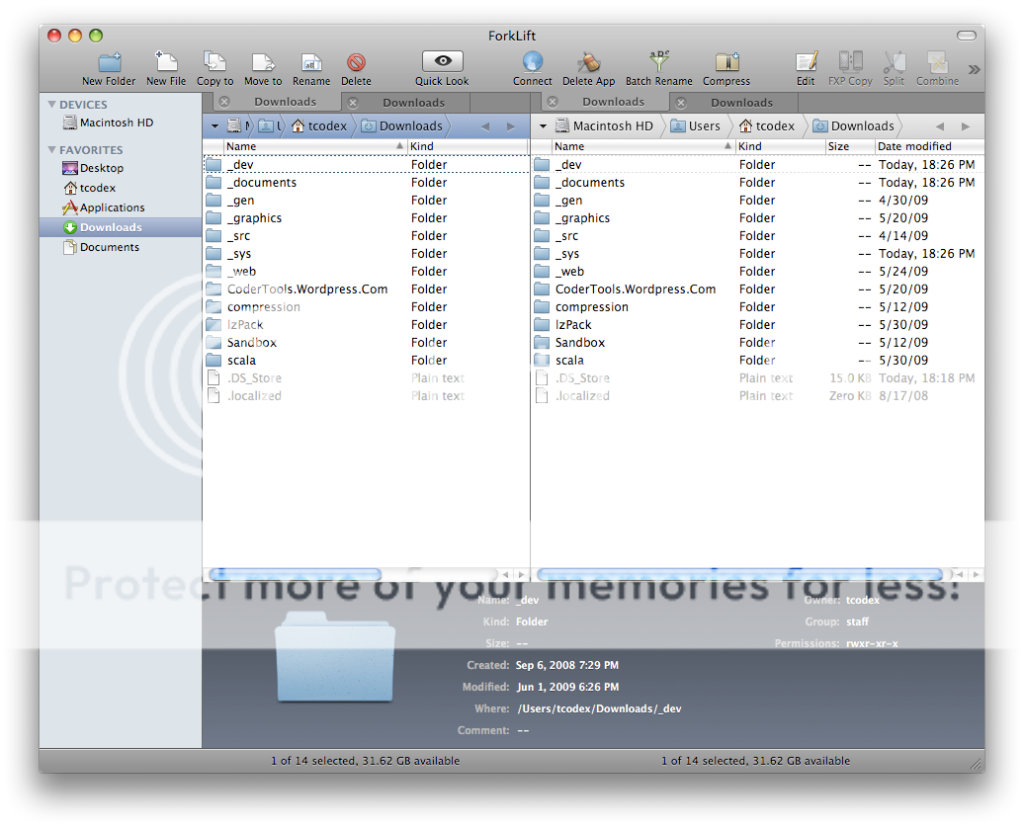Select _documents folder in the left pane

(366, 182)
